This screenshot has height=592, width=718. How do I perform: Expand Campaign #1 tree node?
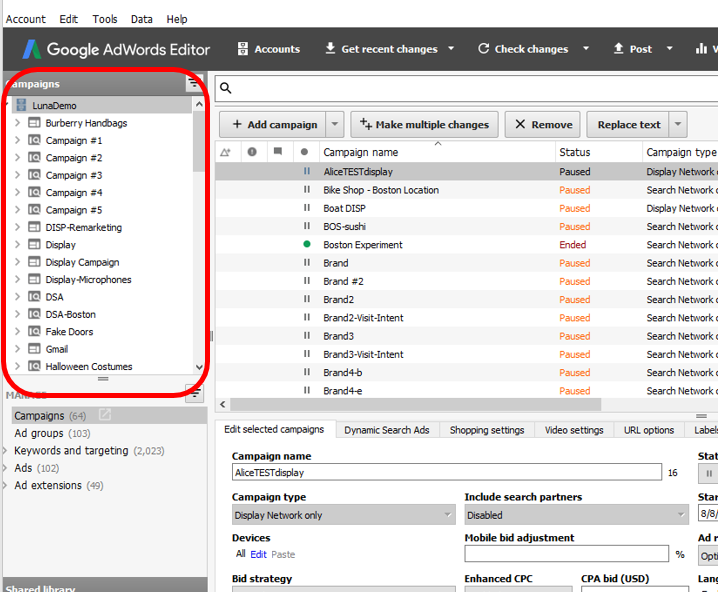[17, 140]
